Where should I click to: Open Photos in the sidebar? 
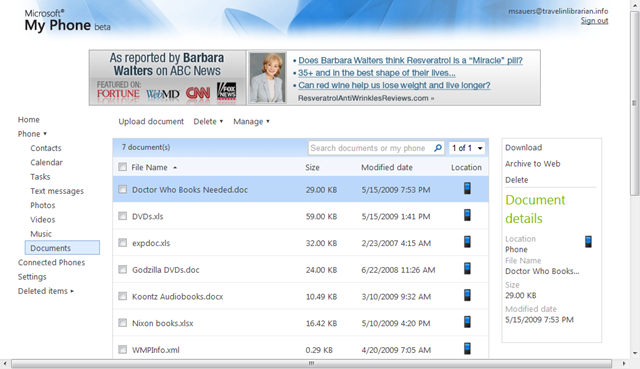(42, 205)
